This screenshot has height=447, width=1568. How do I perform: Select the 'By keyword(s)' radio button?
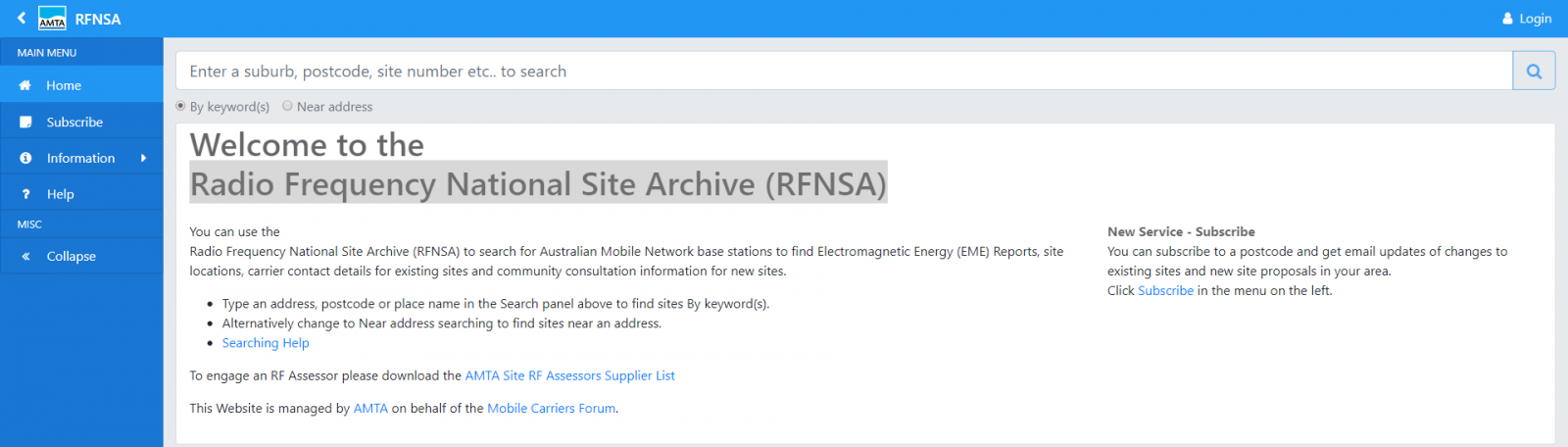point(180,106)
